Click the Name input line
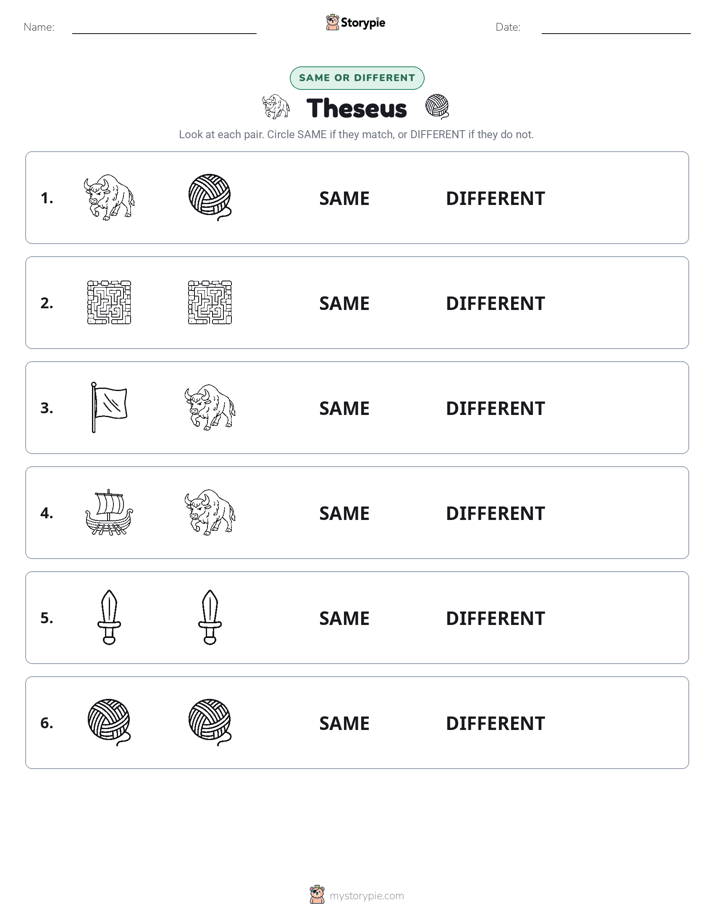 [164, 28]
